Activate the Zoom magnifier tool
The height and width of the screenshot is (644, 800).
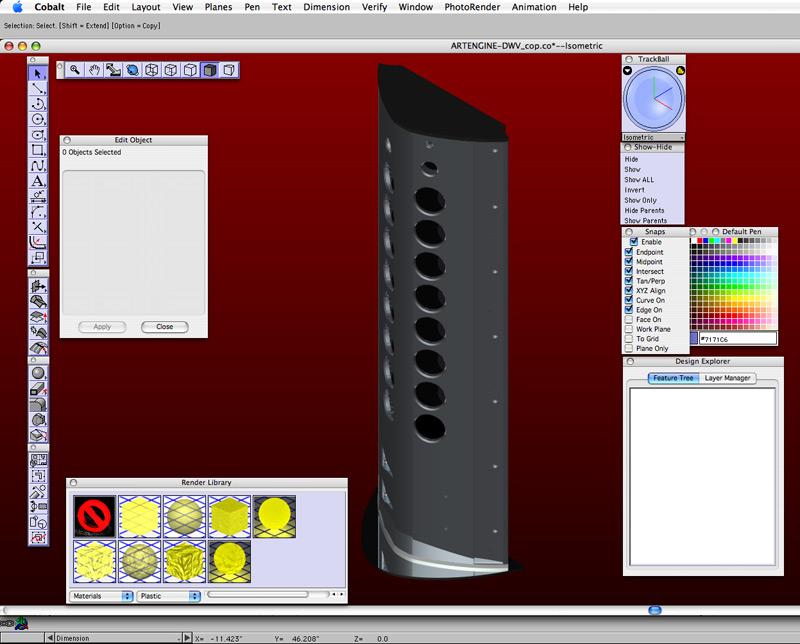74,70
